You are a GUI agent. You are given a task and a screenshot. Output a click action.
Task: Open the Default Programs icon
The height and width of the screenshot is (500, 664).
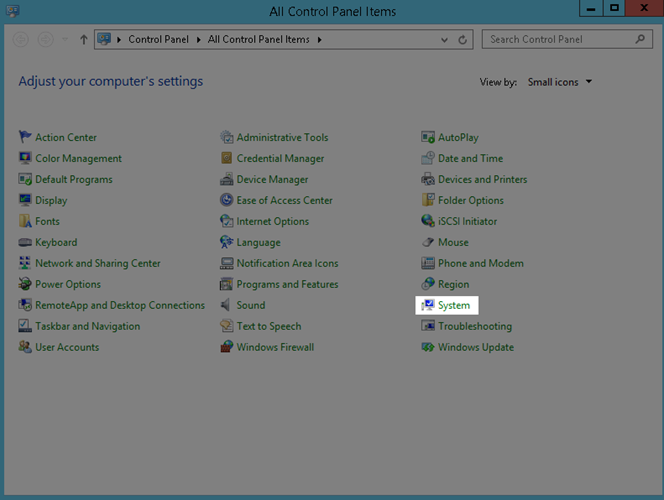(25, 179)
